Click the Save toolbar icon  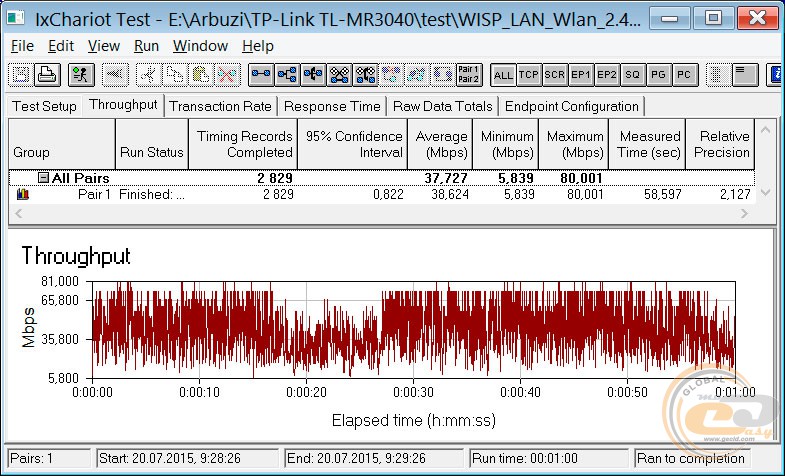(21, 75)
